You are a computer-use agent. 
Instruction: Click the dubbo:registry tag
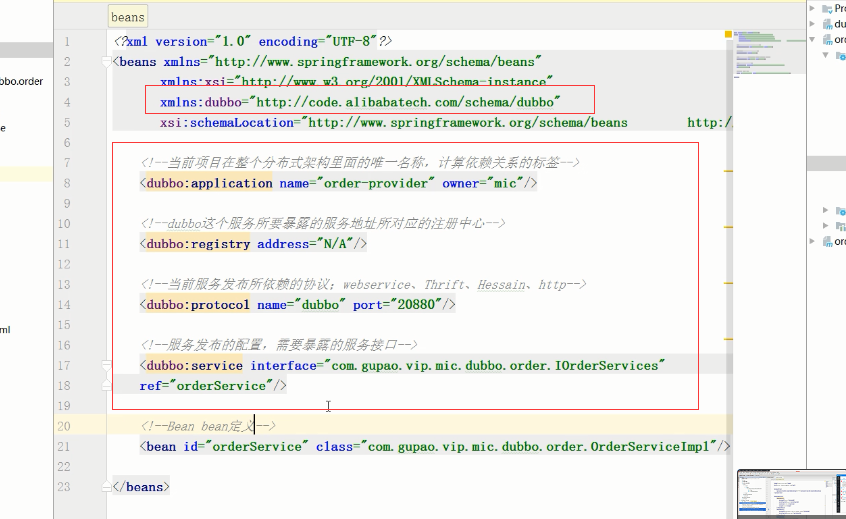pyautogui.click(x=198, y=244)
